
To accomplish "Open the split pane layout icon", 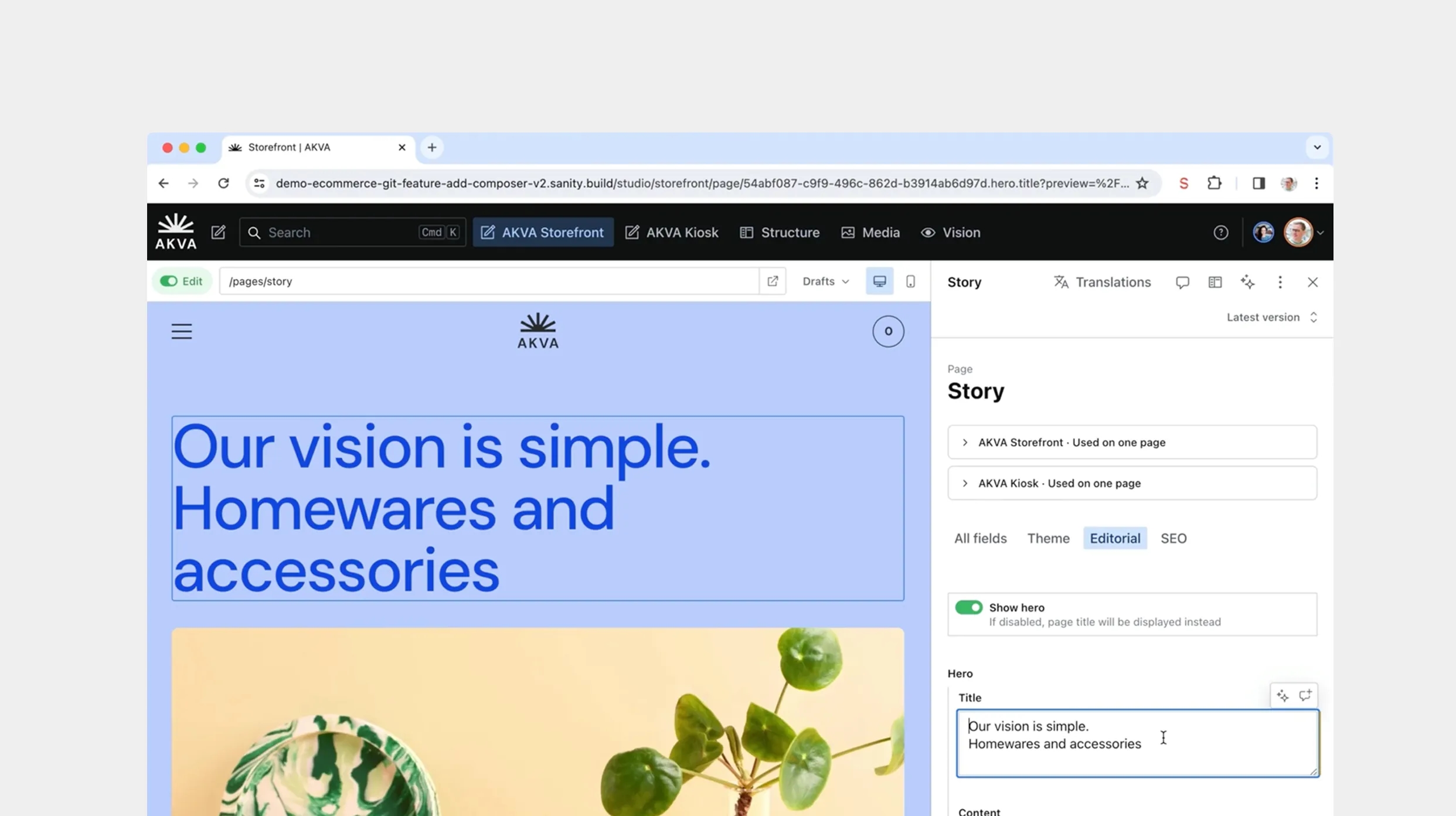I will (1215, 283).
